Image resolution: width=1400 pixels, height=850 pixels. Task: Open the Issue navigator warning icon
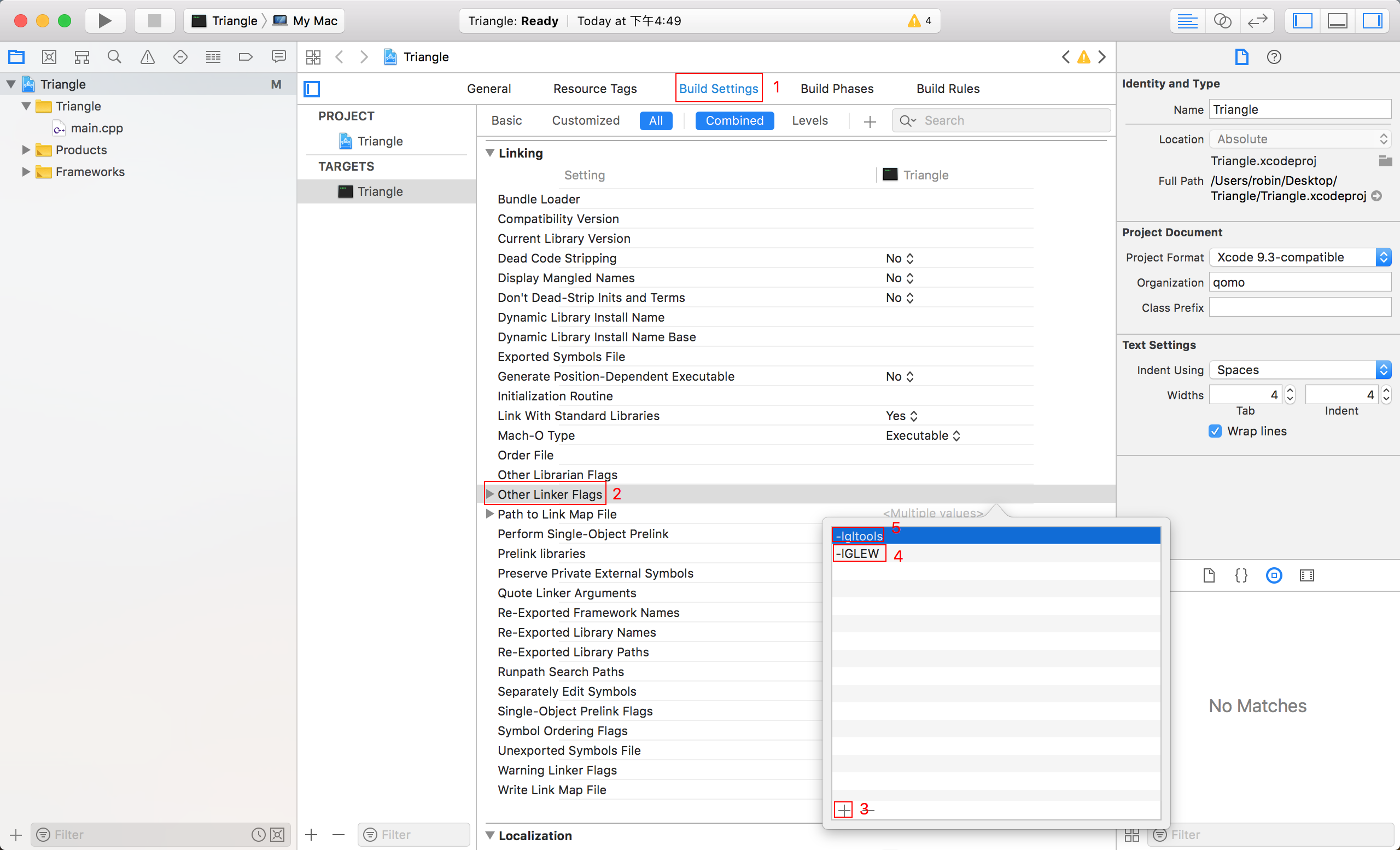147,57
